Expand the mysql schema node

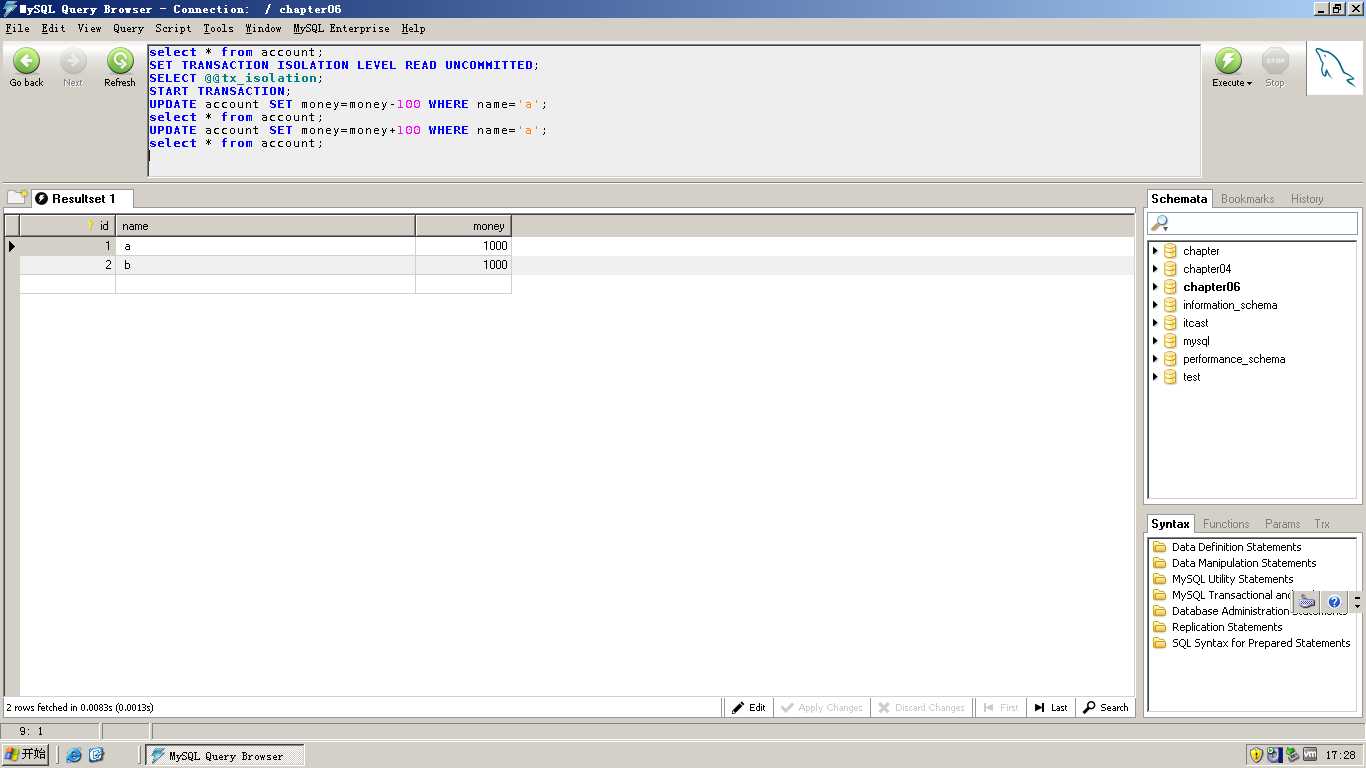(1155, 341)
